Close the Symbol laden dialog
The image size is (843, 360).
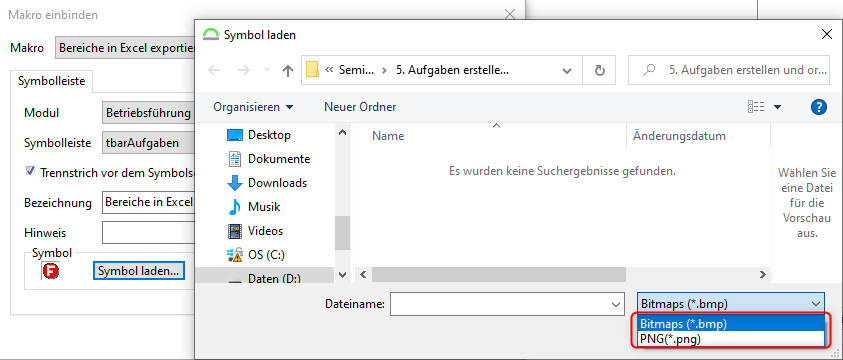(827, 34)
